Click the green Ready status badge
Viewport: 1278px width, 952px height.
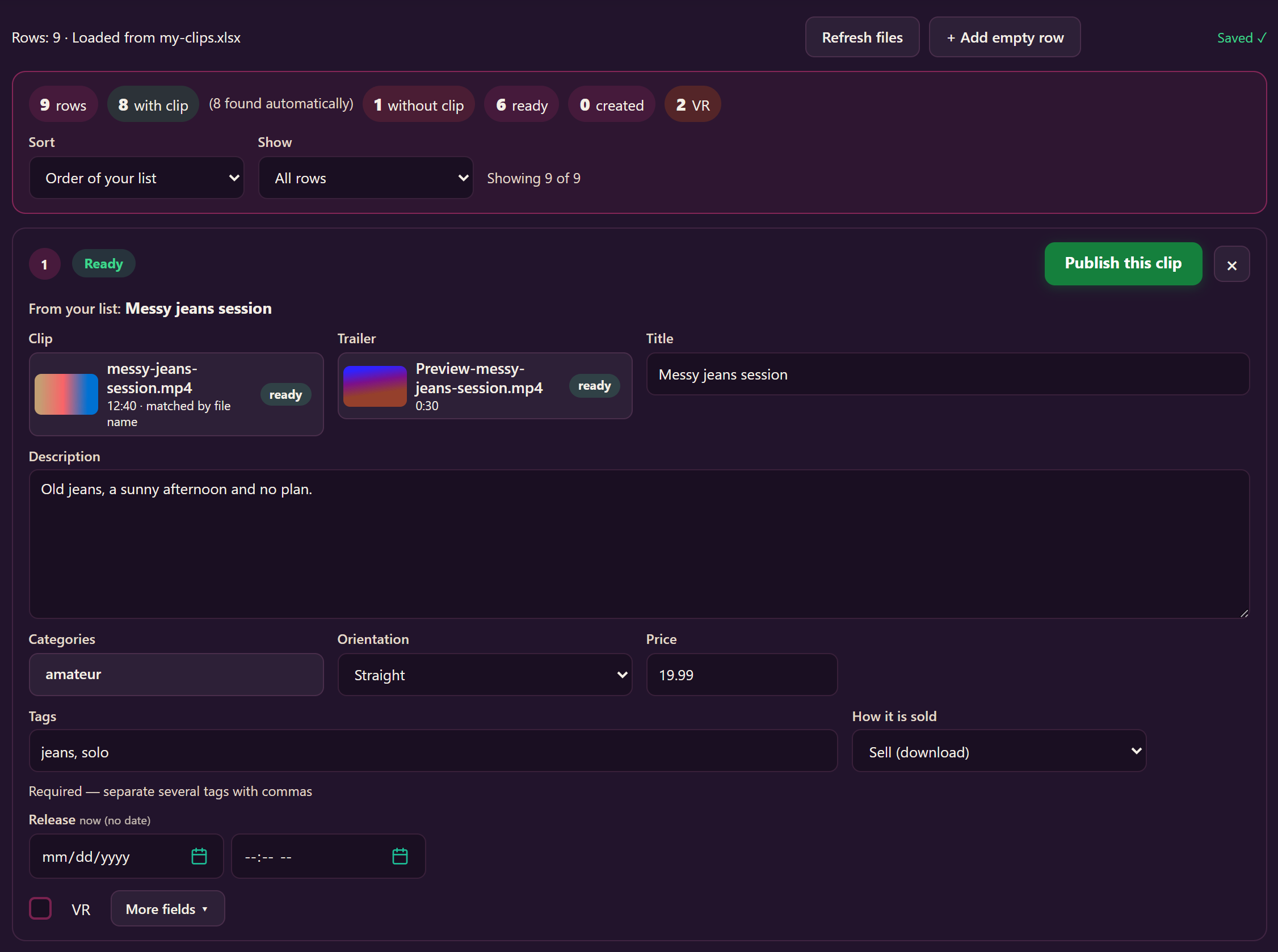click(104, 264)
